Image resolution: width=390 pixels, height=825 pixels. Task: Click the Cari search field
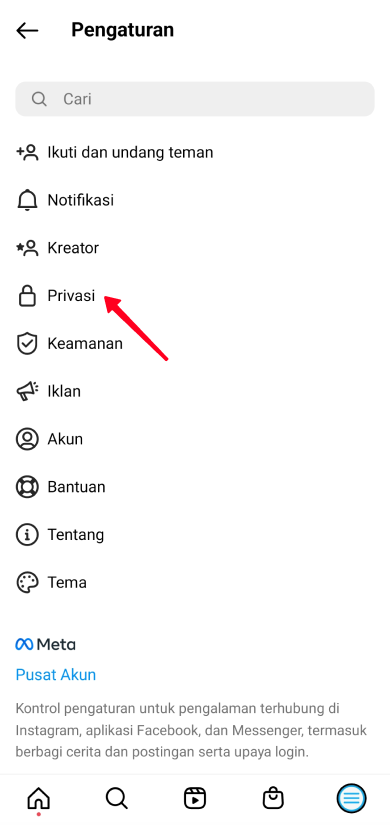click(195, 99)
